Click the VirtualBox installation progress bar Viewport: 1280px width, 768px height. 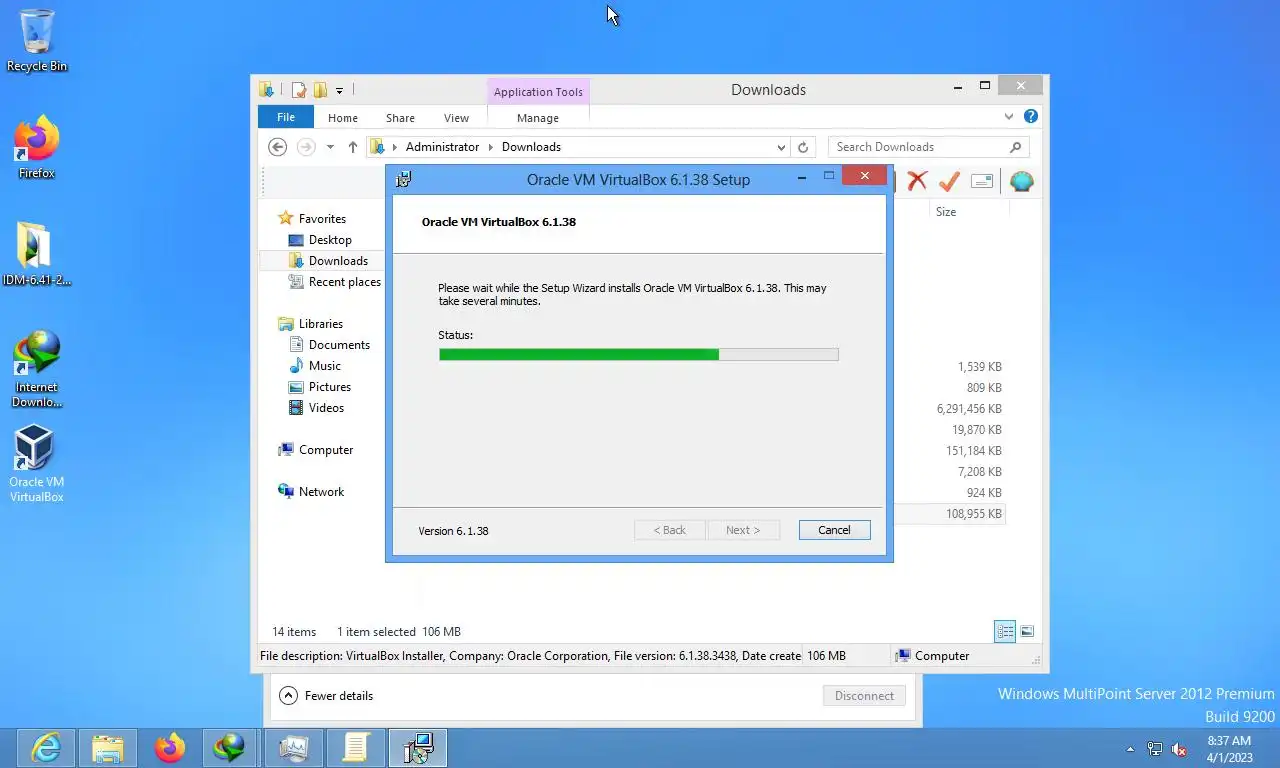coord(638,354)
